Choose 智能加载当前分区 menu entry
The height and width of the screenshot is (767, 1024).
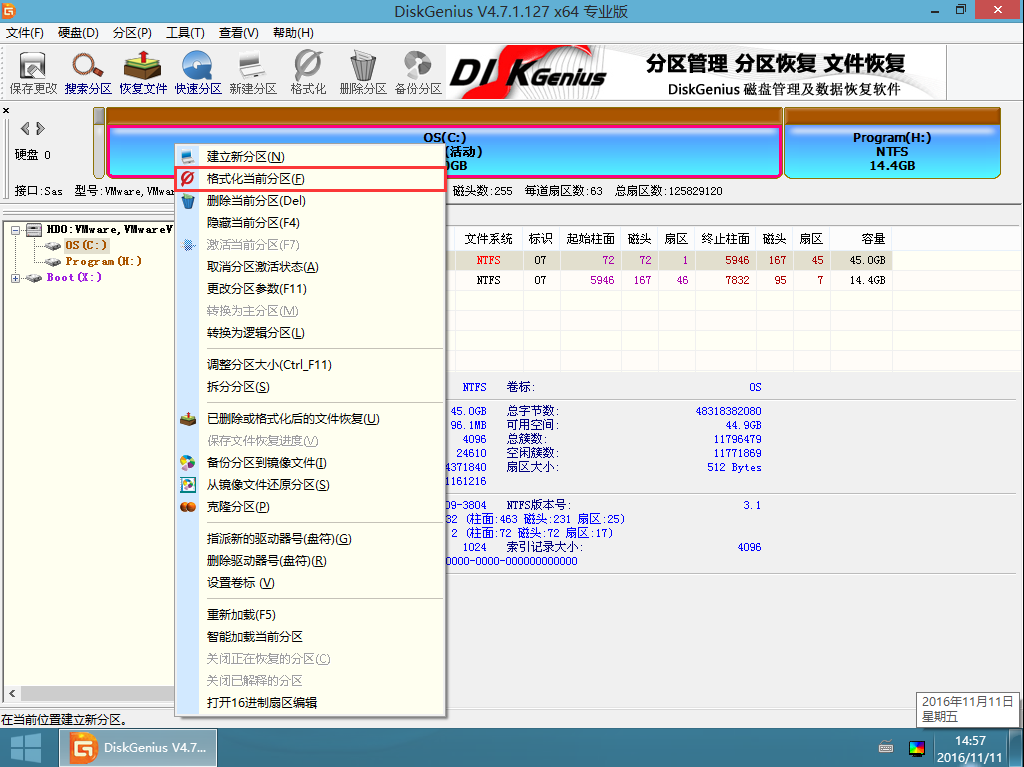[x=310, y=636]
